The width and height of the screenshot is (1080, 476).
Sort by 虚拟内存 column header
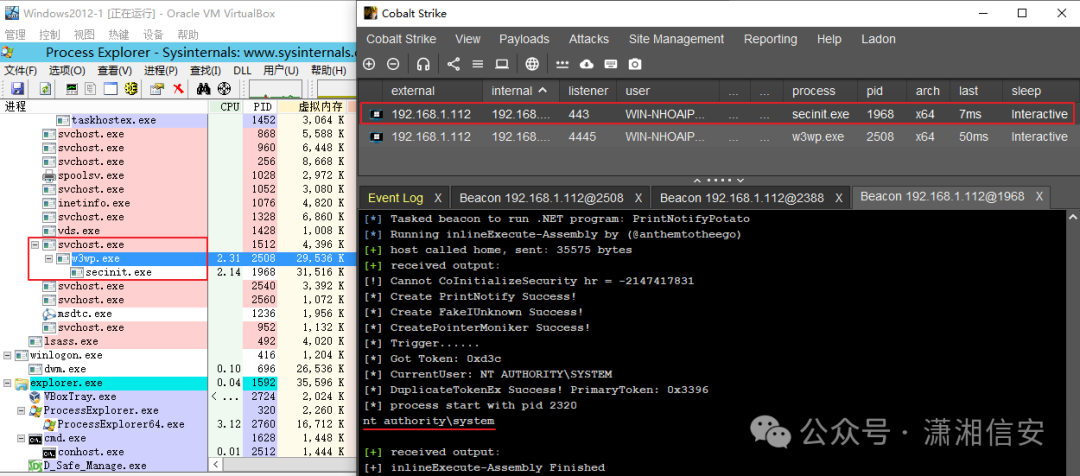coord(311,107)
